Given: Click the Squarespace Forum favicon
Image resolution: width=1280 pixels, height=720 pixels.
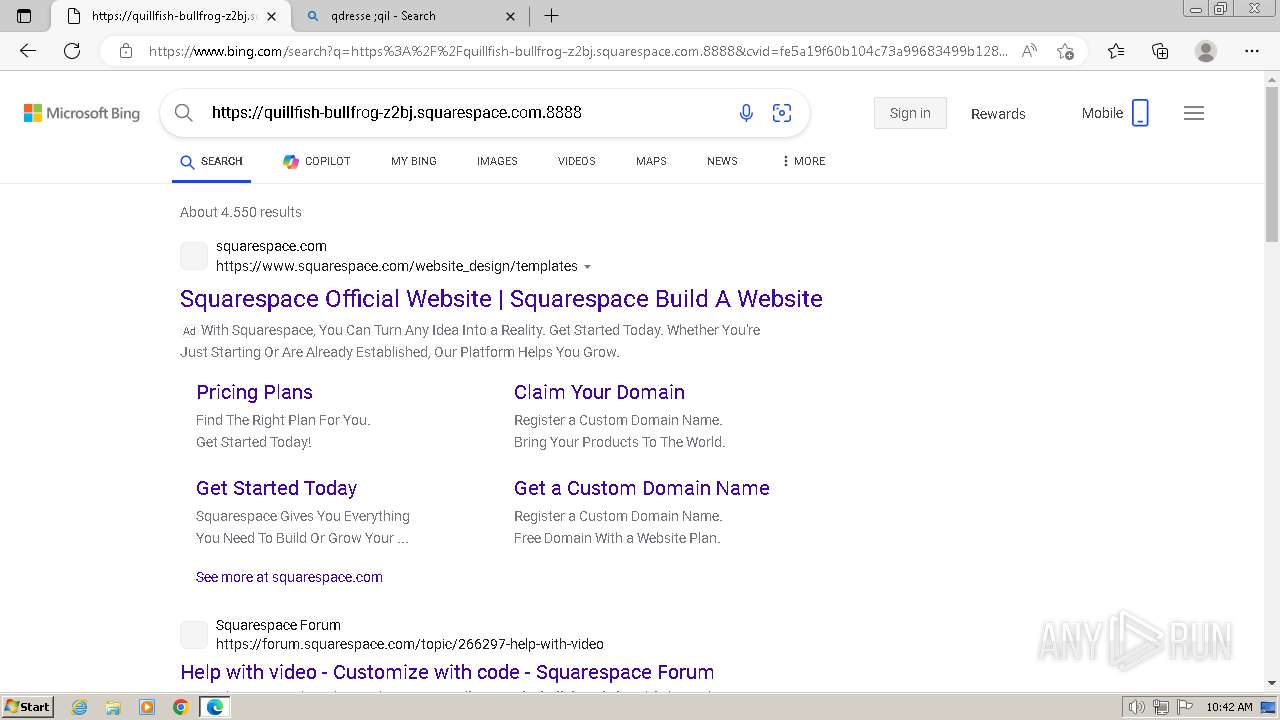Looking at the screenshot, I should [194, 634].
